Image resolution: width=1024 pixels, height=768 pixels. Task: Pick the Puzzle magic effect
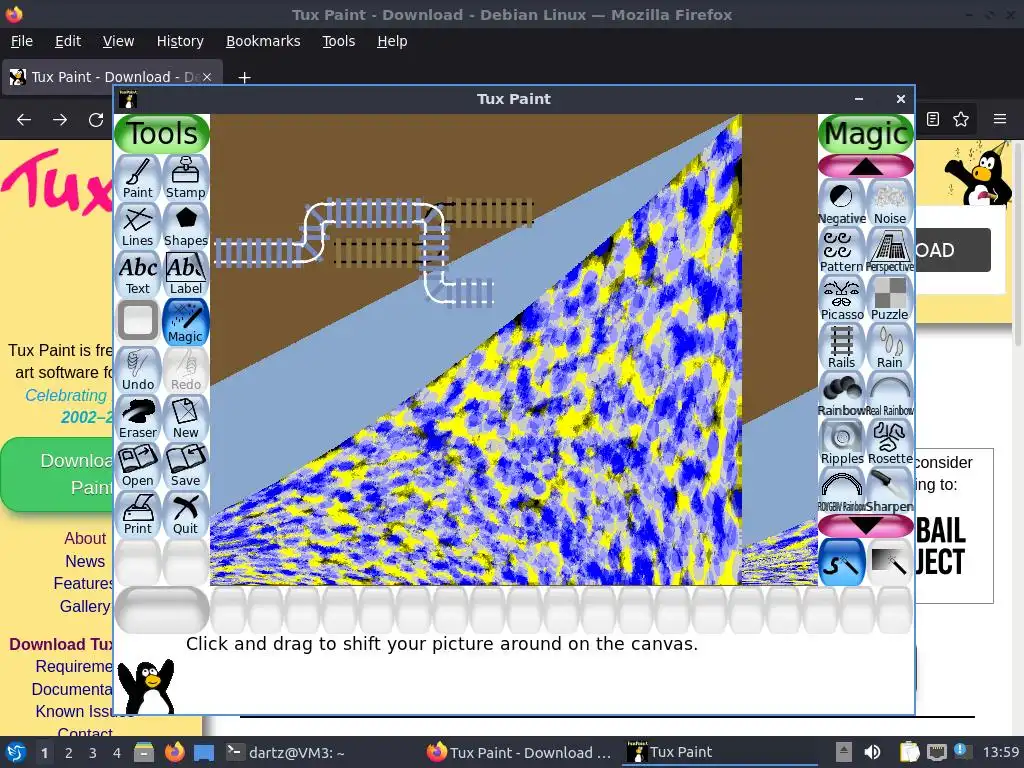889,300
